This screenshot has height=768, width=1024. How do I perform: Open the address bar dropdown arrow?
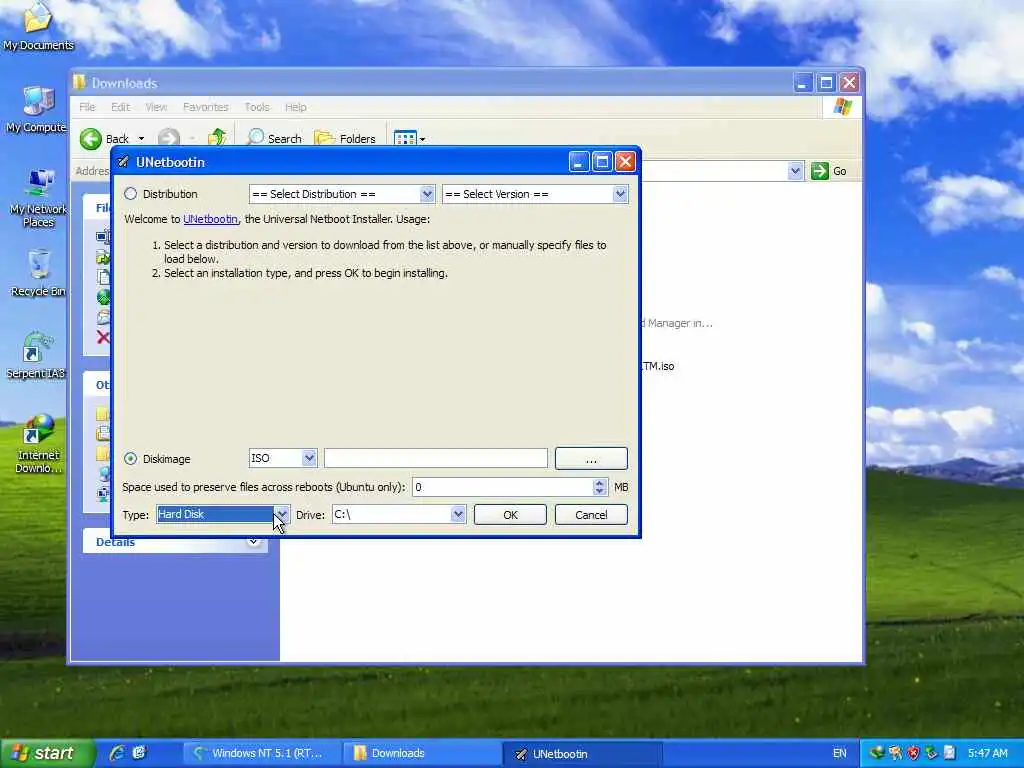click(795, 171)
